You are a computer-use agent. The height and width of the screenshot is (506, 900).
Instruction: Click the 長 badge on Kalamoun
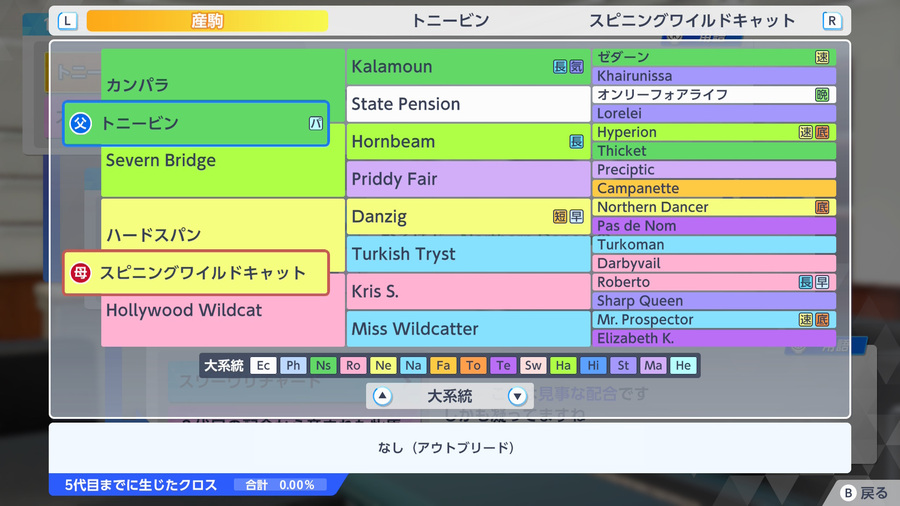(560, 67)
